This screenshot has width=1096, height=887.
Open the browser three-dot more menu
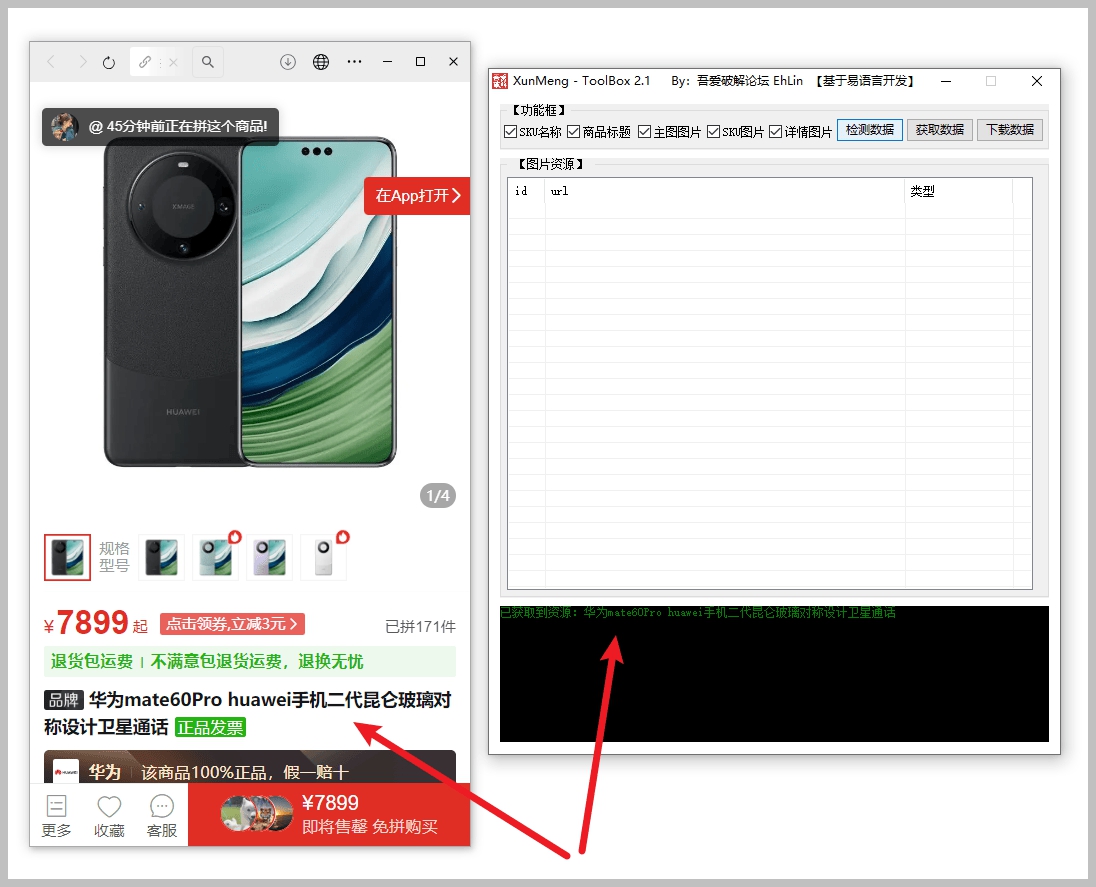tap(354, 62)
